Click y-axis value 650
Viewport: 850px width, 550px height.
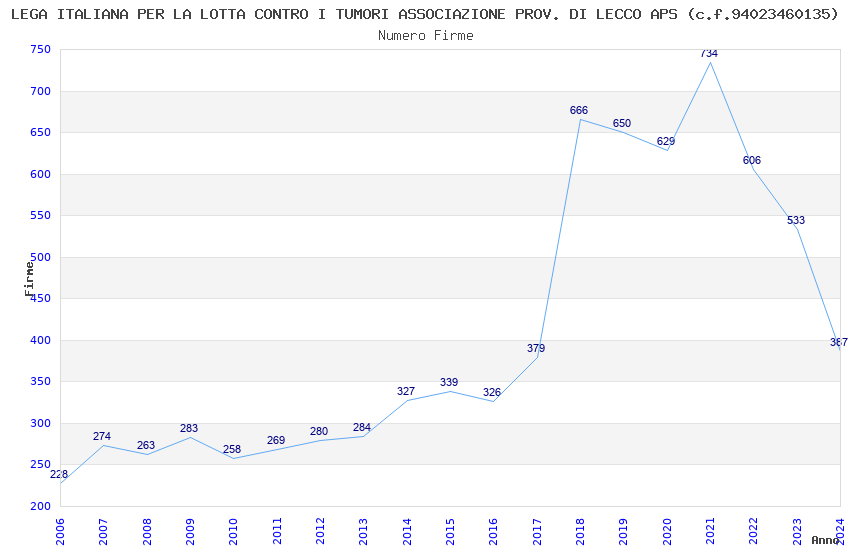tap(40, 132)
